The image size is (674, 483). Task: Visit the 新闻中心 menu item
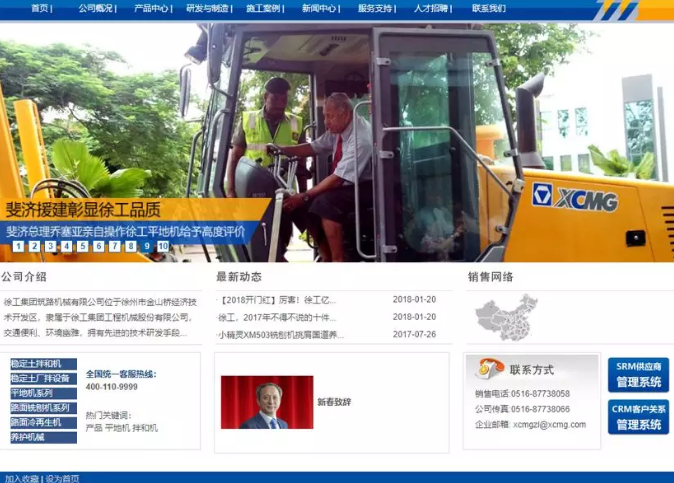[319, 8]
